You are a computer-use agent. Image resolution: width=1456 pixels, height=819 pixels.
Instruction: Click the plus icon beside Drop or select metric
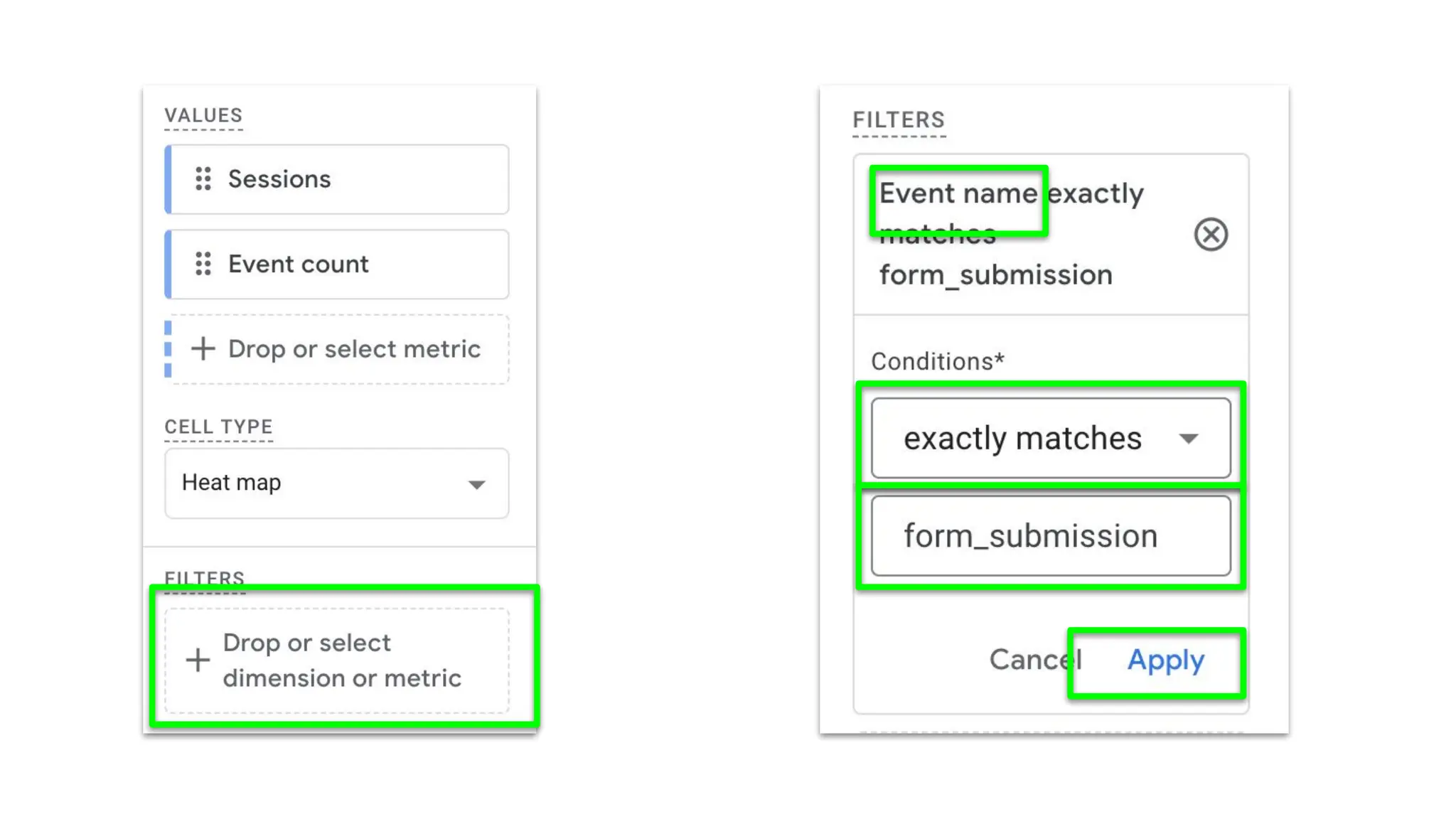pyautogui.click(x=203, y=349)
